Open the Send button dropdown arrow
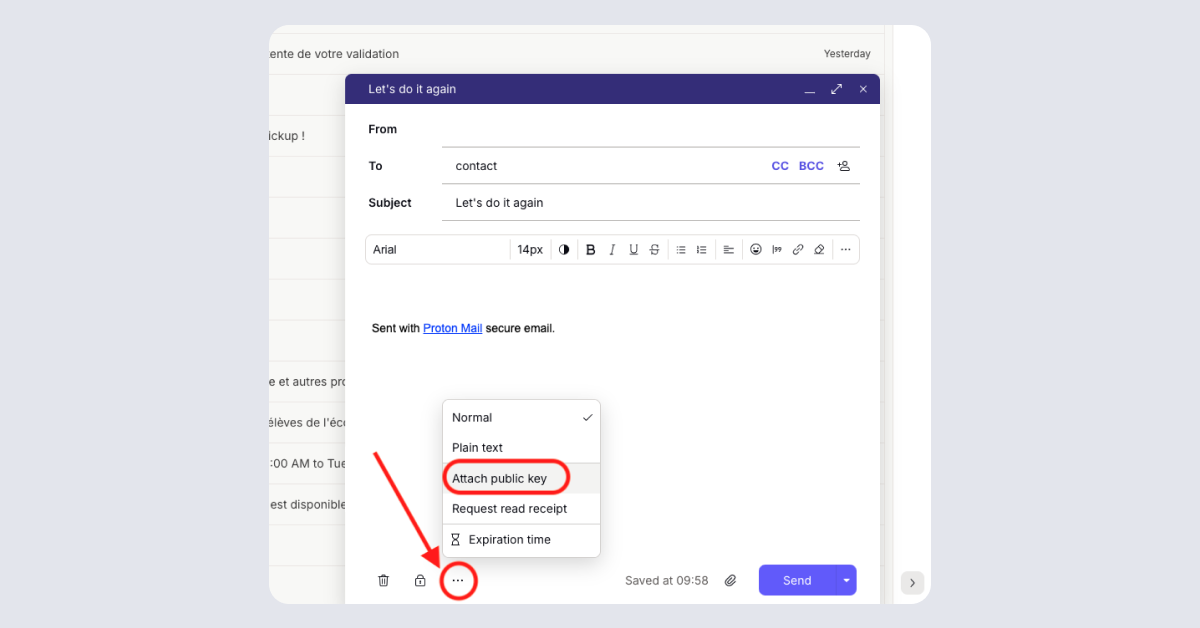1200x628 pixels. click(x=846, y=580)
